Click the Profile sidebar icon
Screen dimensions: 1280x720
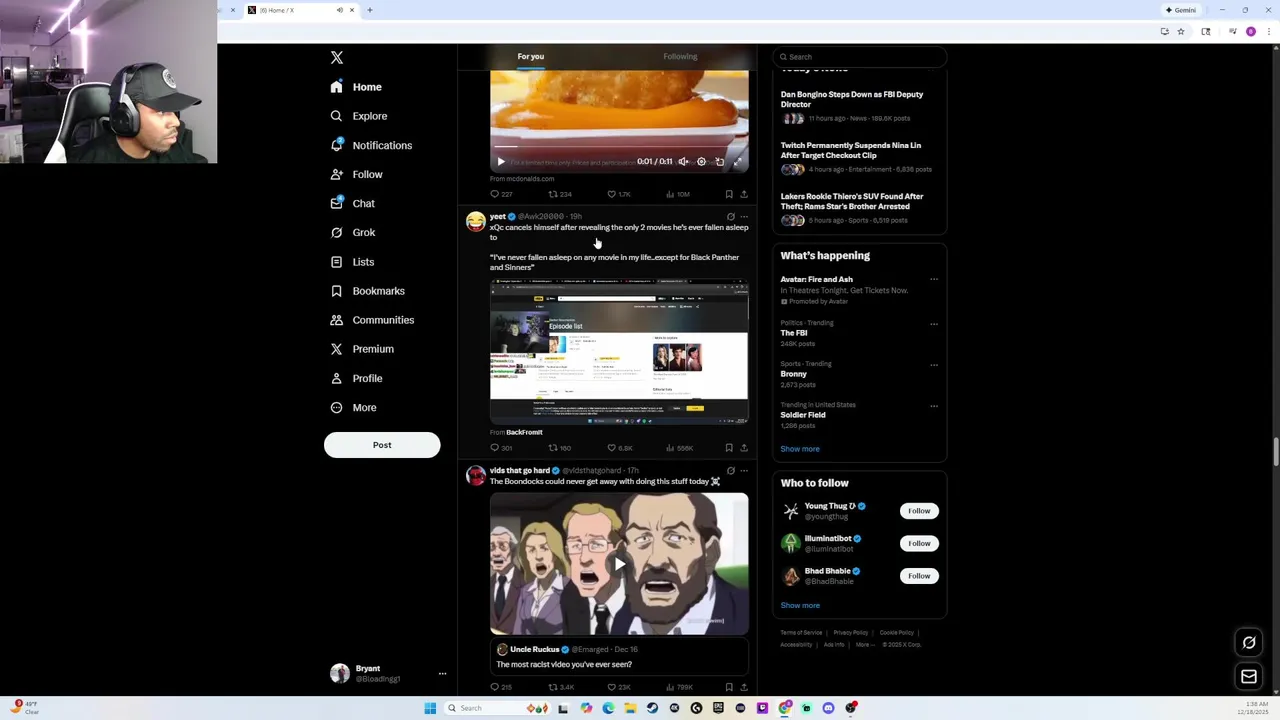point(337,378)
